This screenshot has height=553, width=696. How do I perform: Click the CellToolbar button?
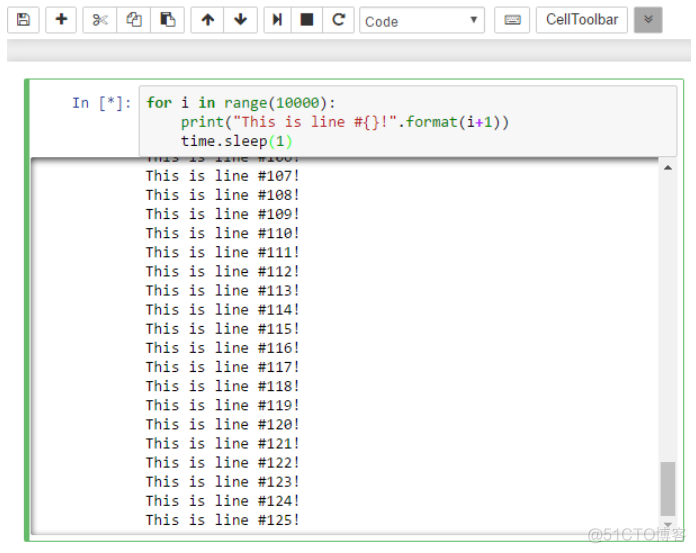click(582, 20)
